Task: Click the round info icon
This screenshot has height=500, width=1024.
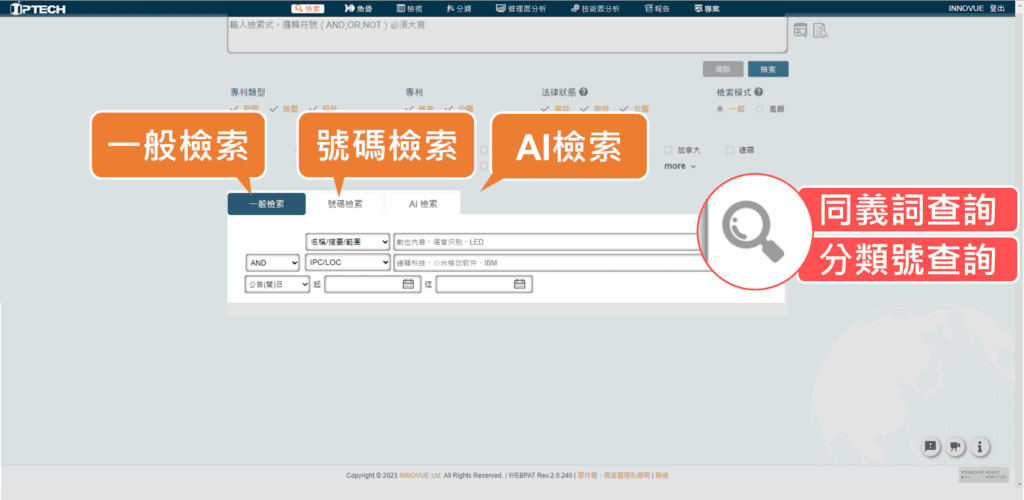Action: pyautogui.click(x=981, y=446)
